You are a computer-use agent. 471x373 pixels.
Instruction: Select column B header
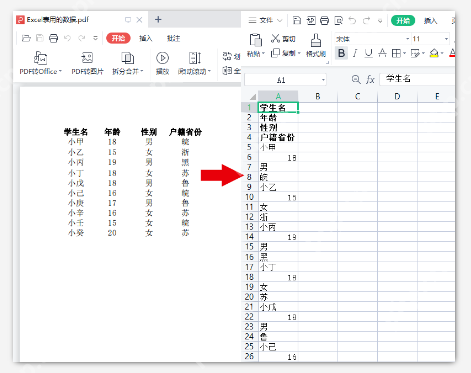(x=318, y=96)
